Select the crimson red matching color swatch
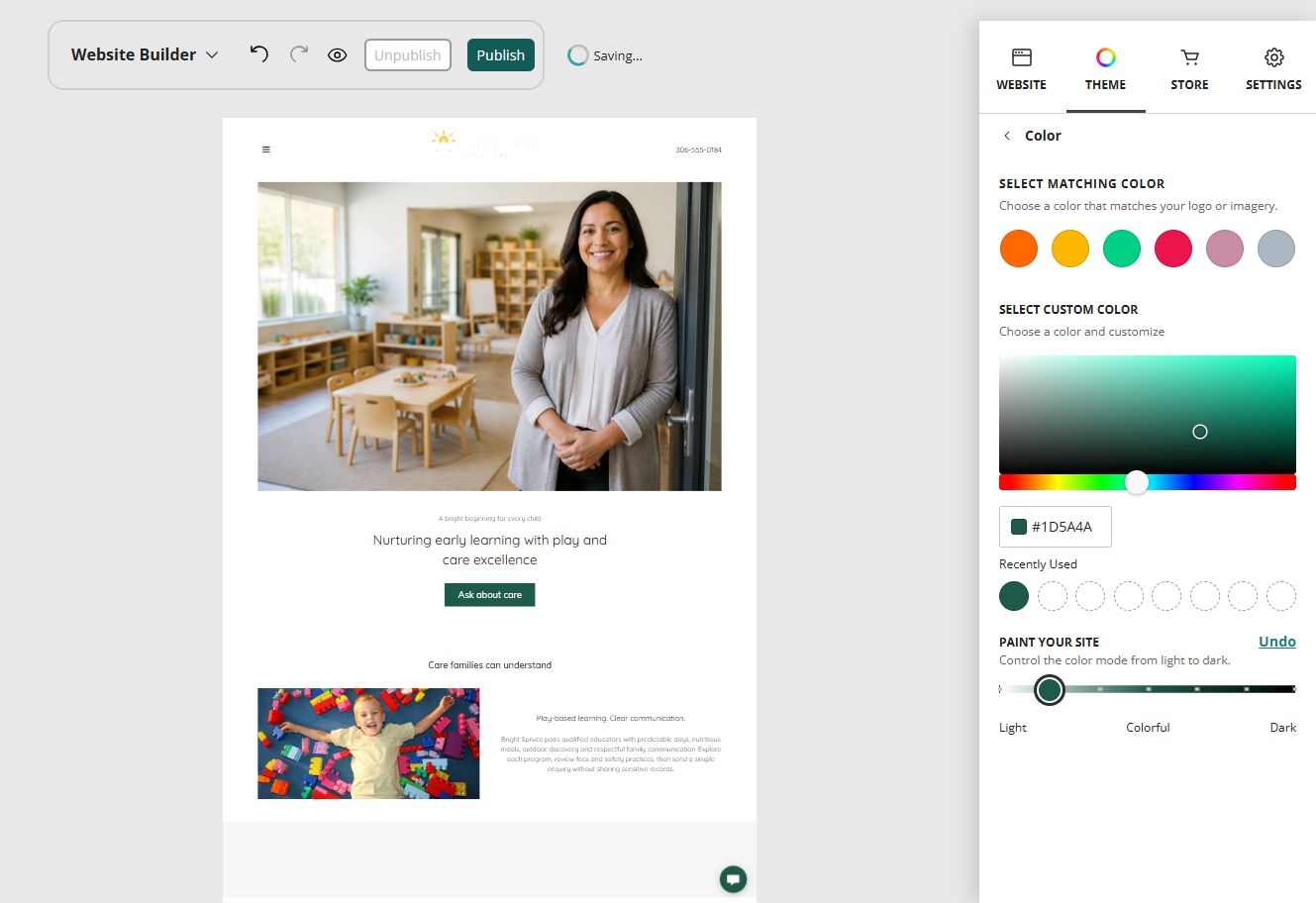 [1173, 249]
